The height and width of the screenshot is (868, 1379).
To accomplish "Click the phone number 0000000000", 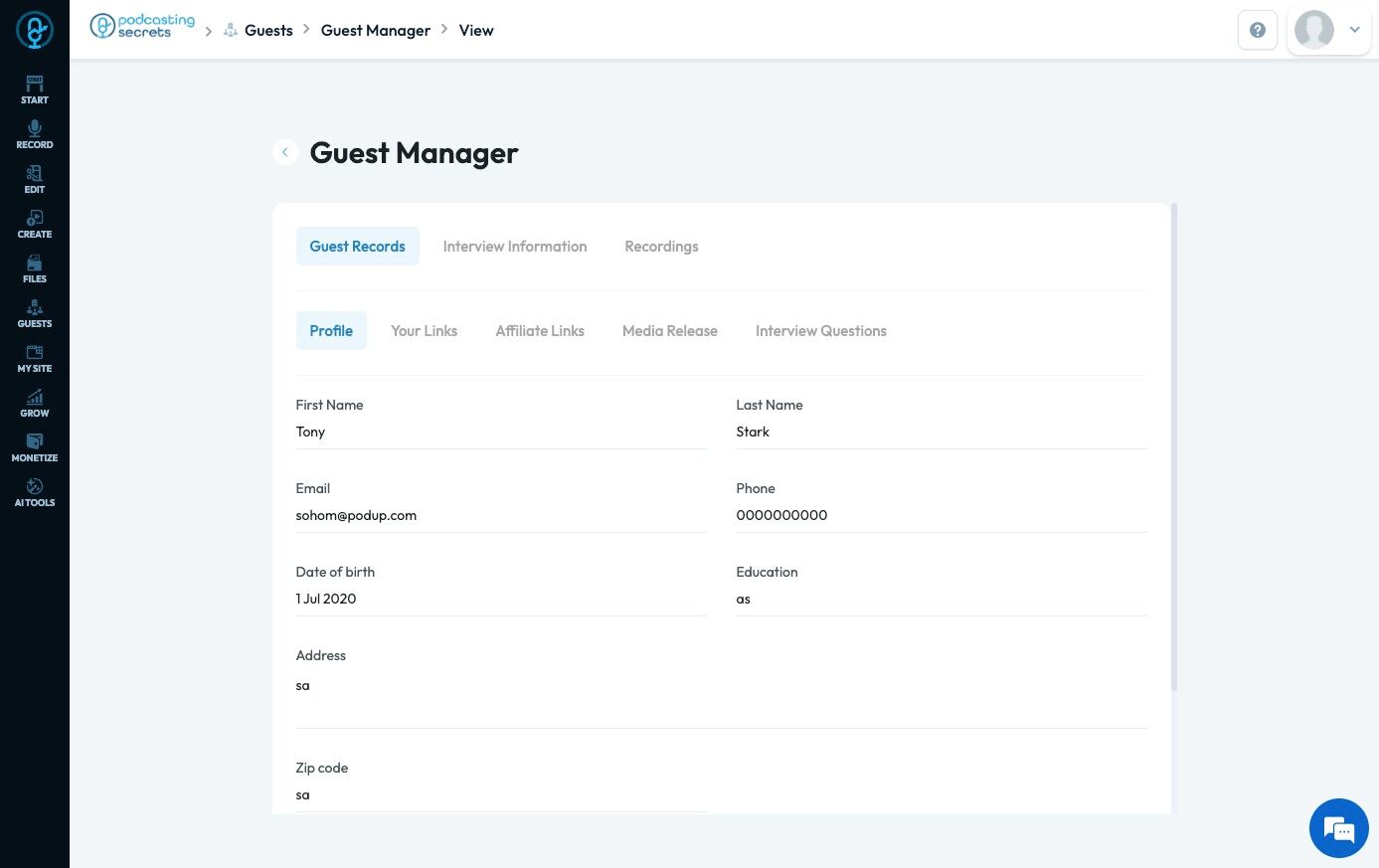I will [x=781, y=515].
